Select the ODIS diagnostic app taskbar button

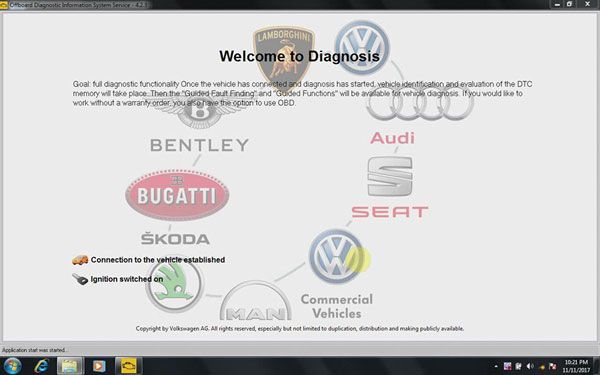click(129, 366)
